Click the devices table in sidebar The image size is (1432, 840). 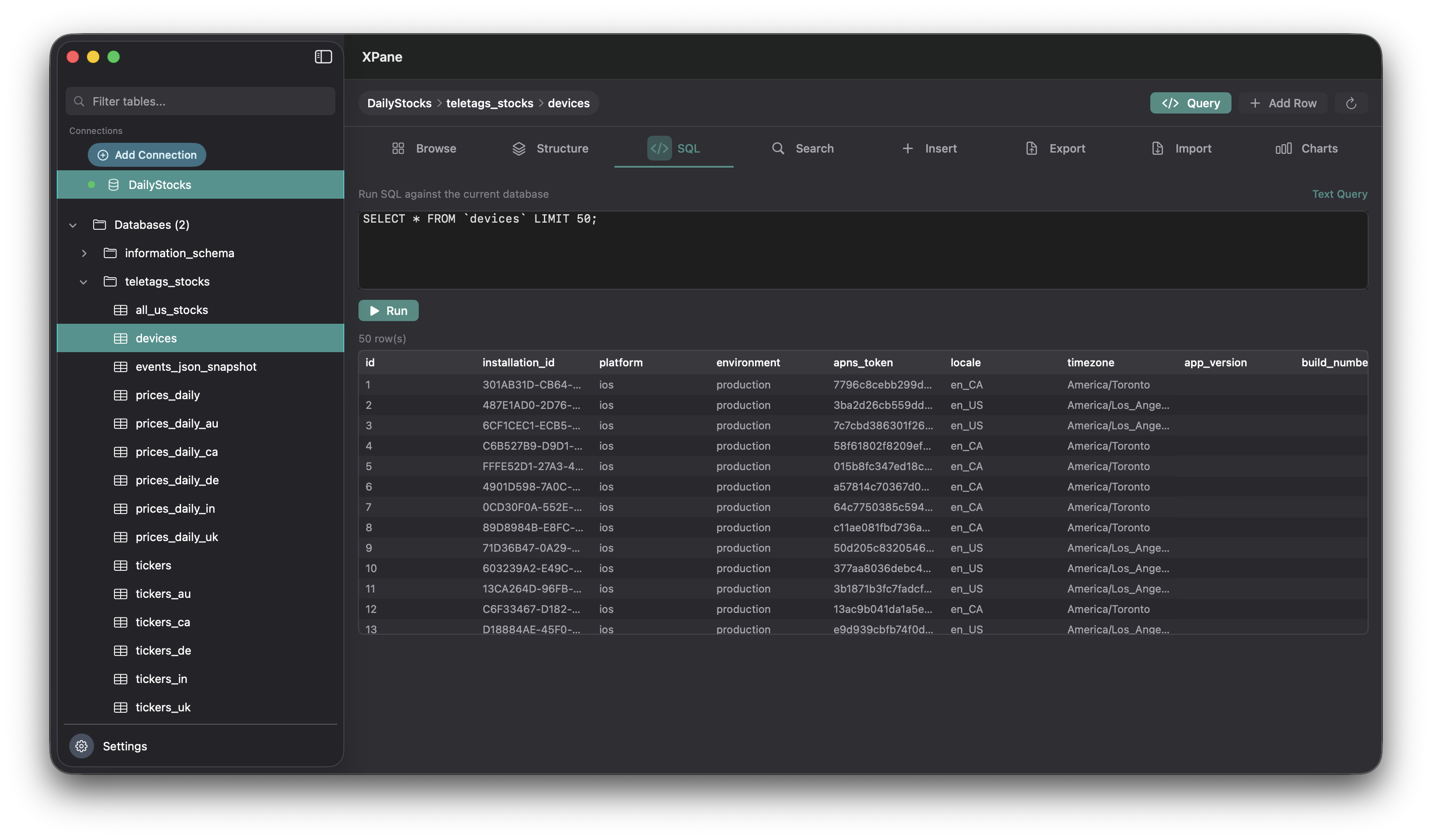pos(201,338)
